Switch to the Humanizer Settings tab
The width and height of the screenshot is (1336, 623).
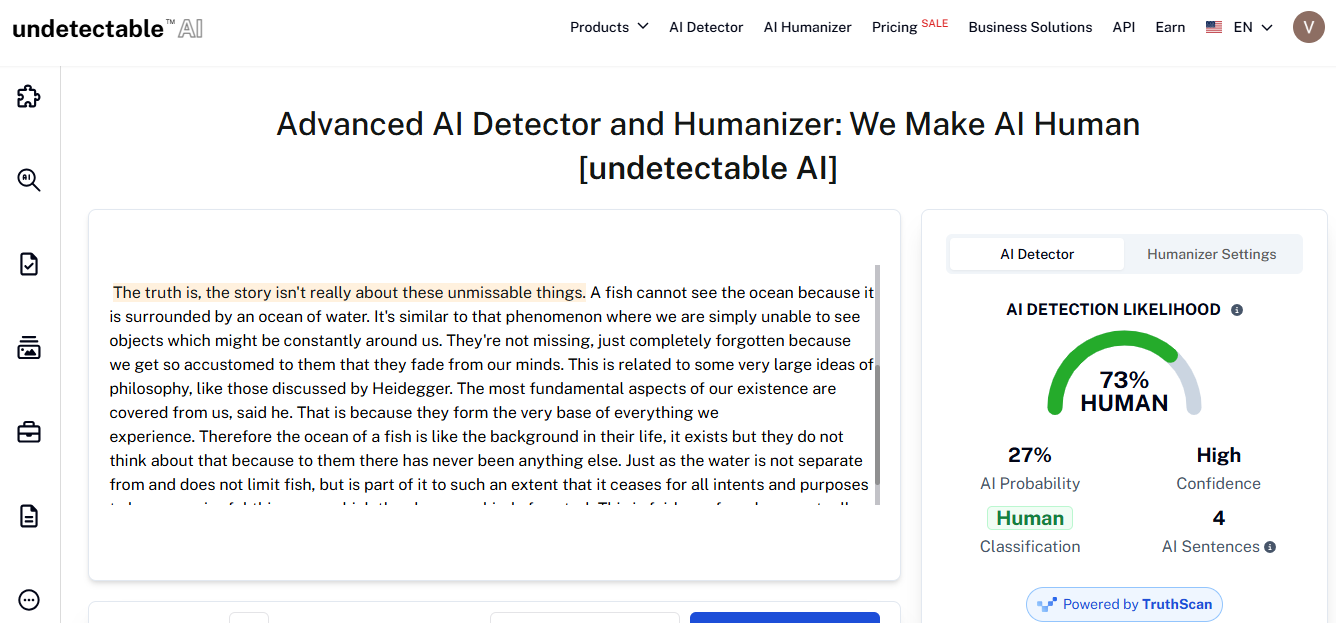1211,254
